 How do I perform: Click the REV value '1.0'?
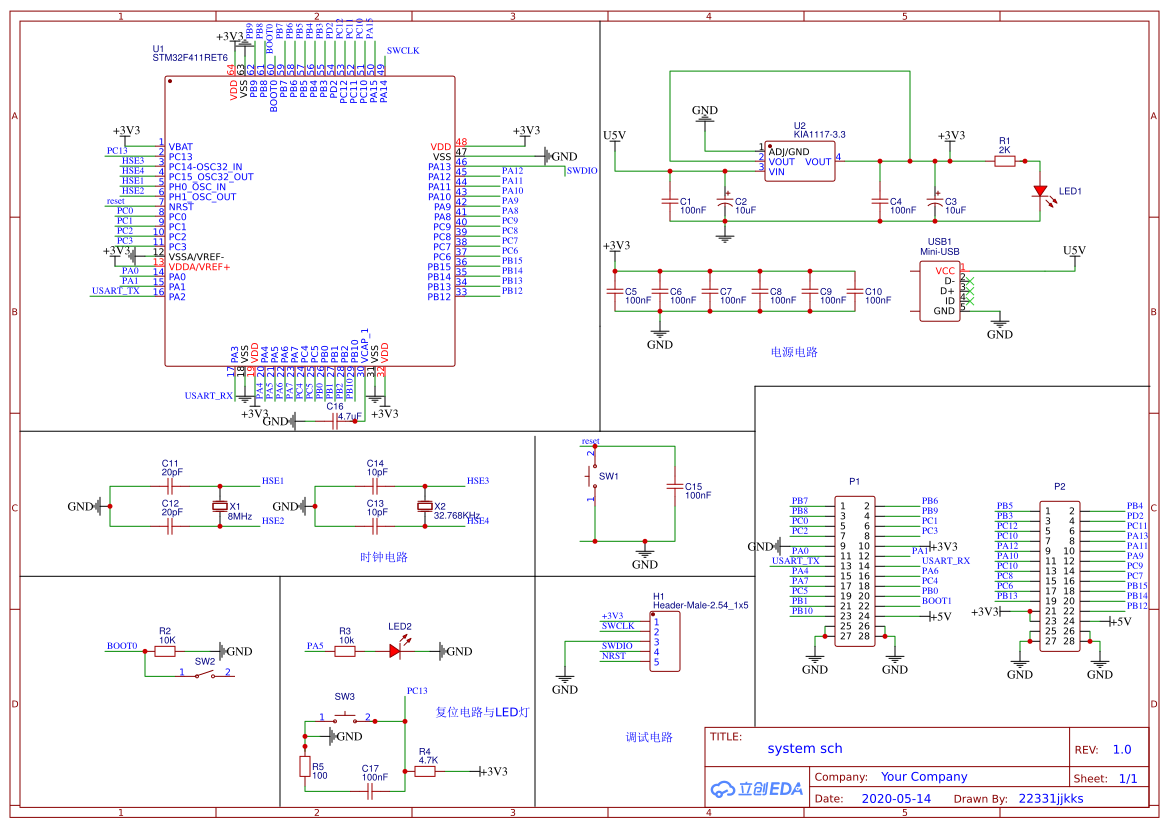1121,750
